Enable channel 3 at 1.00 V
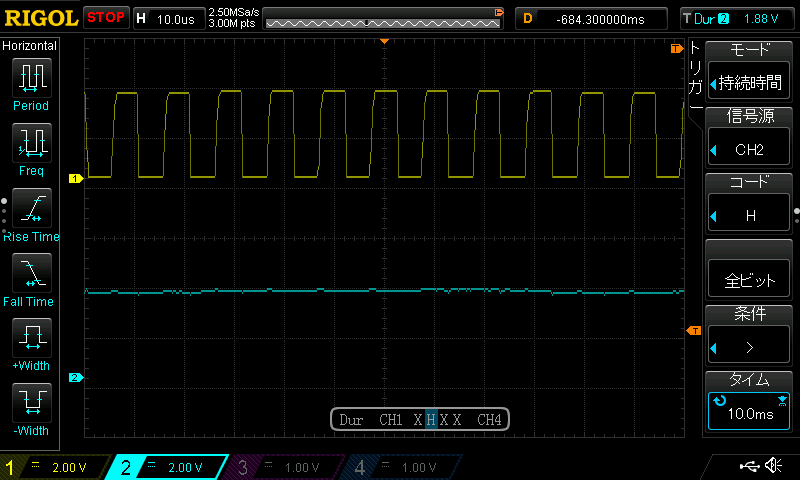 (284, 467)
